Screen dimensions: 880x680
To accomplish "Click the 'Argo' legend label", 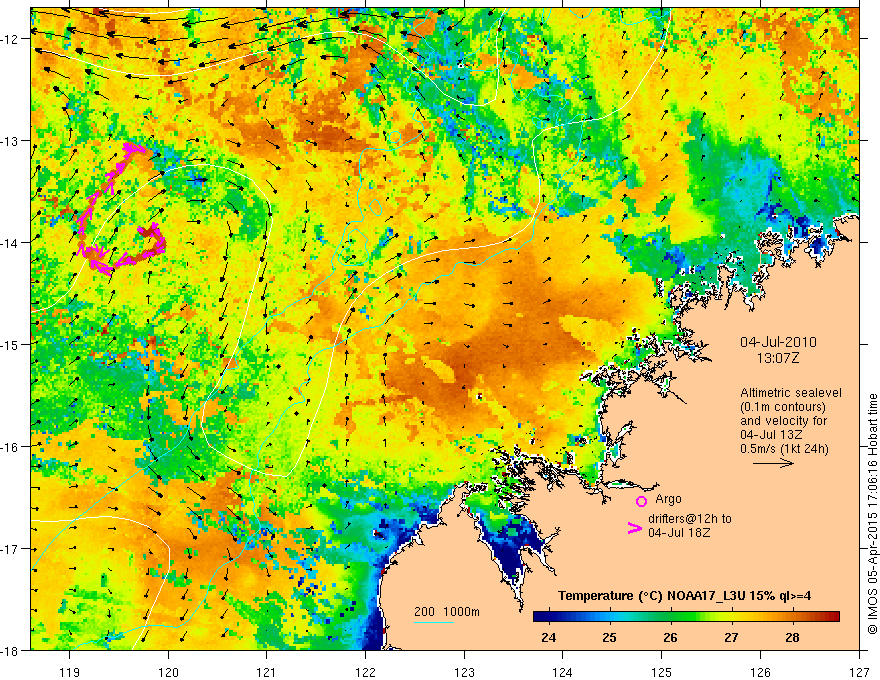I will [668, 499].
